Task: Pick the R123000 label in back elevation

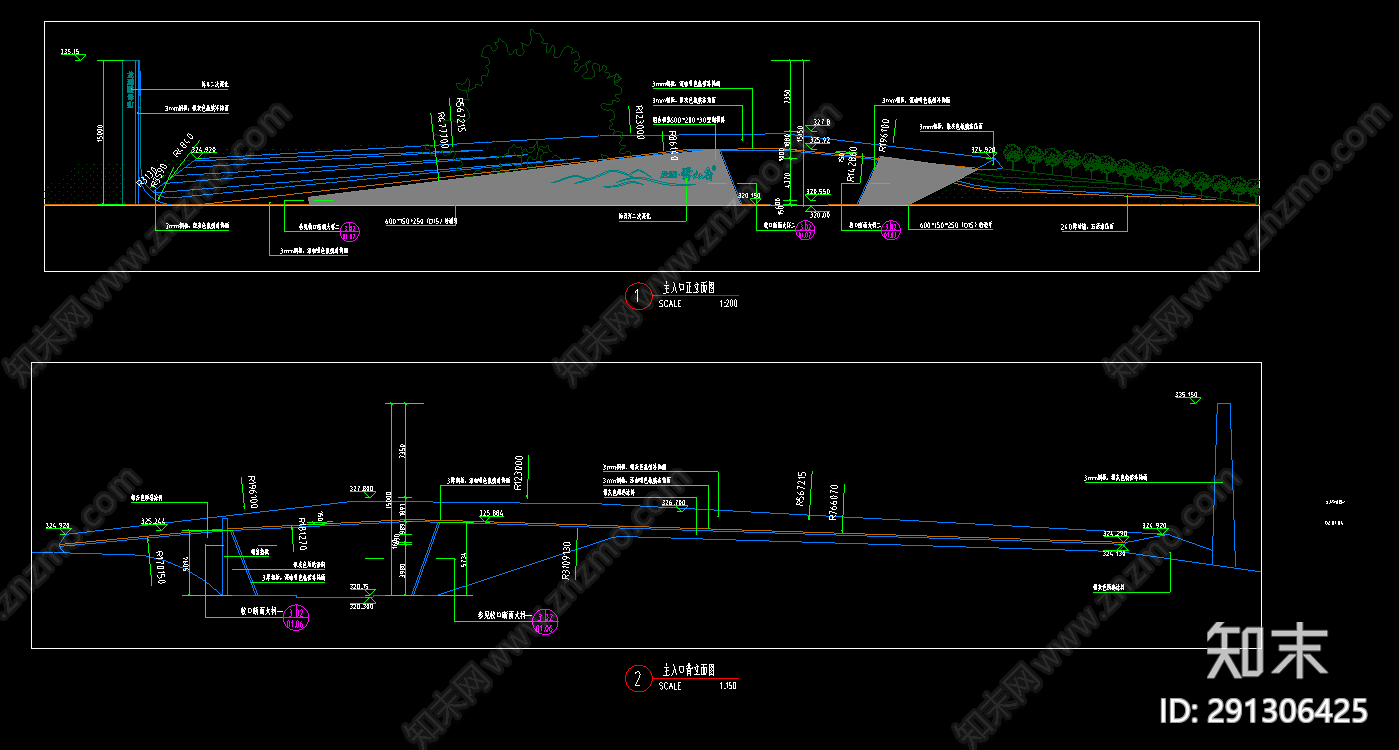Action: (x=520, y=473)
